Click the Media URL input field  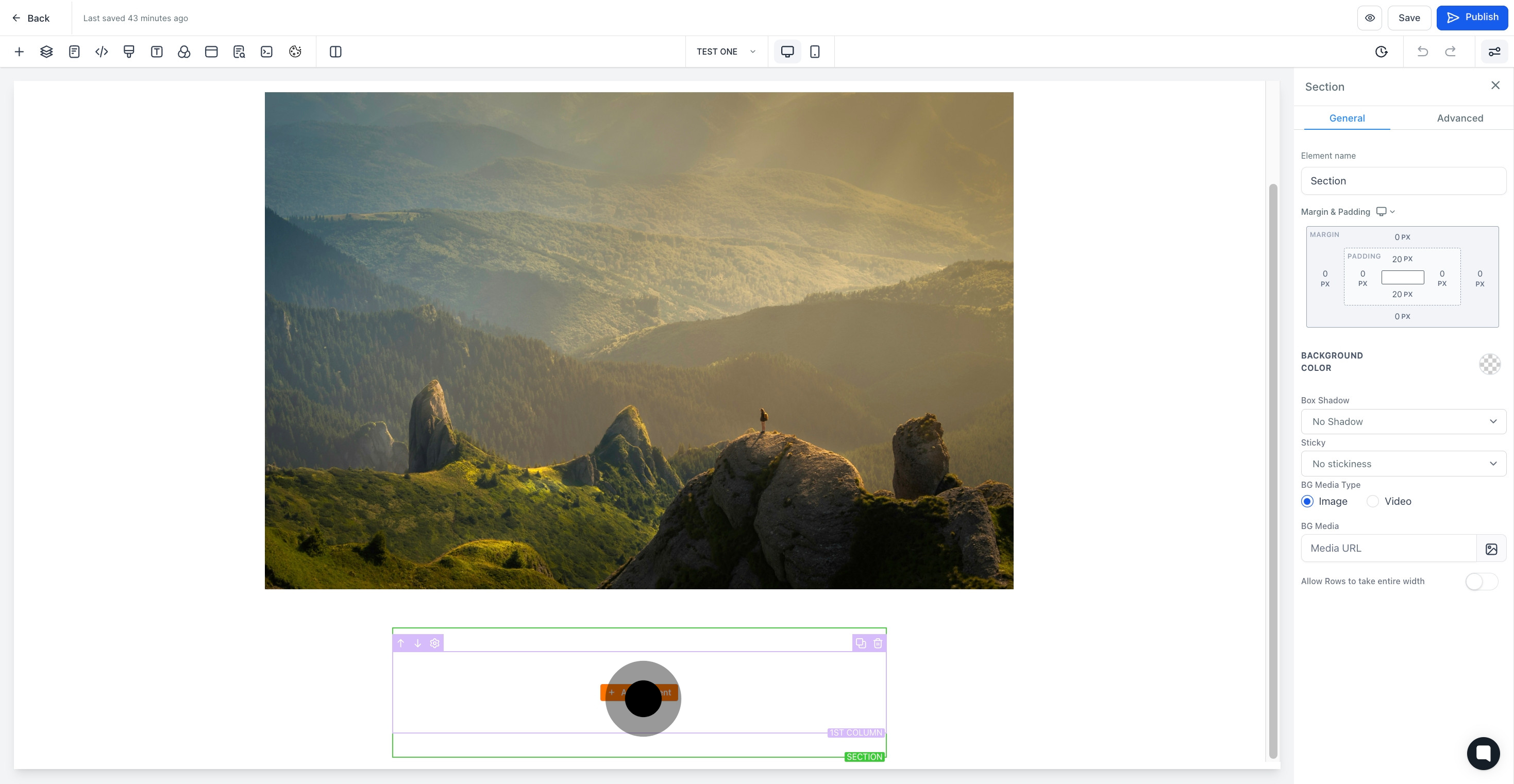[1389, 549]
